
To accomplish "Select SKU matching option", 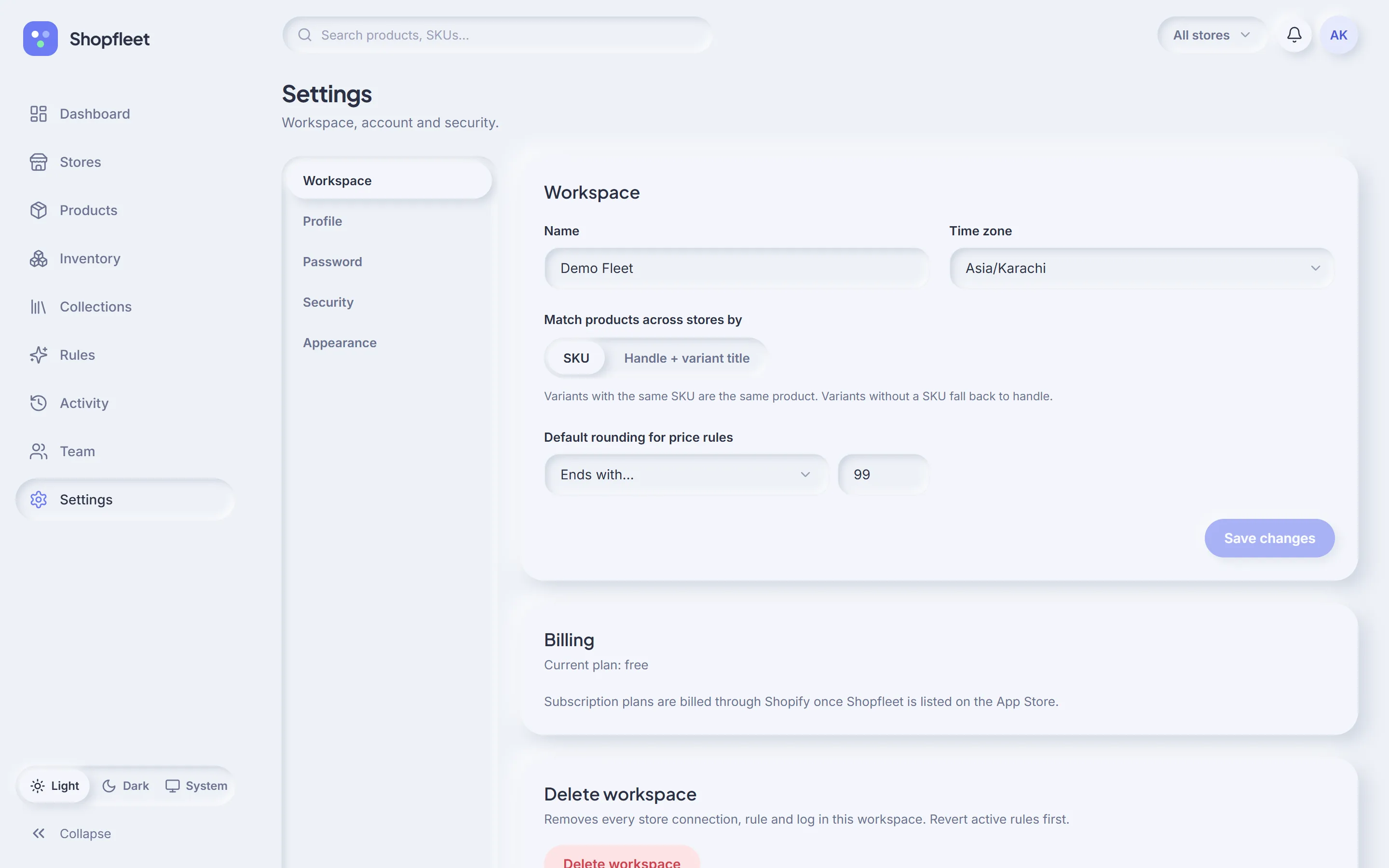I will 576,358.
